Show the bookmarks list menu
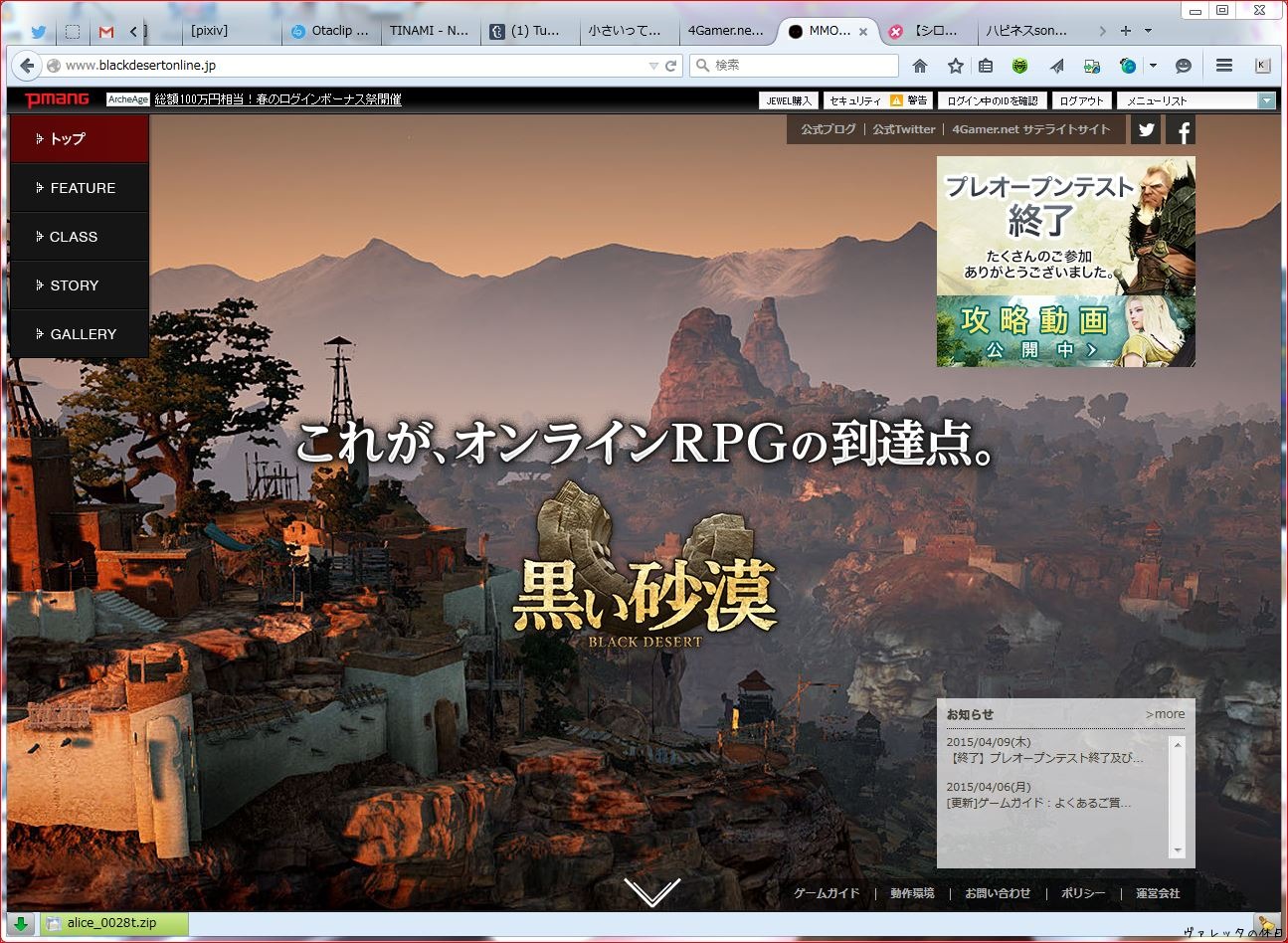 point(986,66)
